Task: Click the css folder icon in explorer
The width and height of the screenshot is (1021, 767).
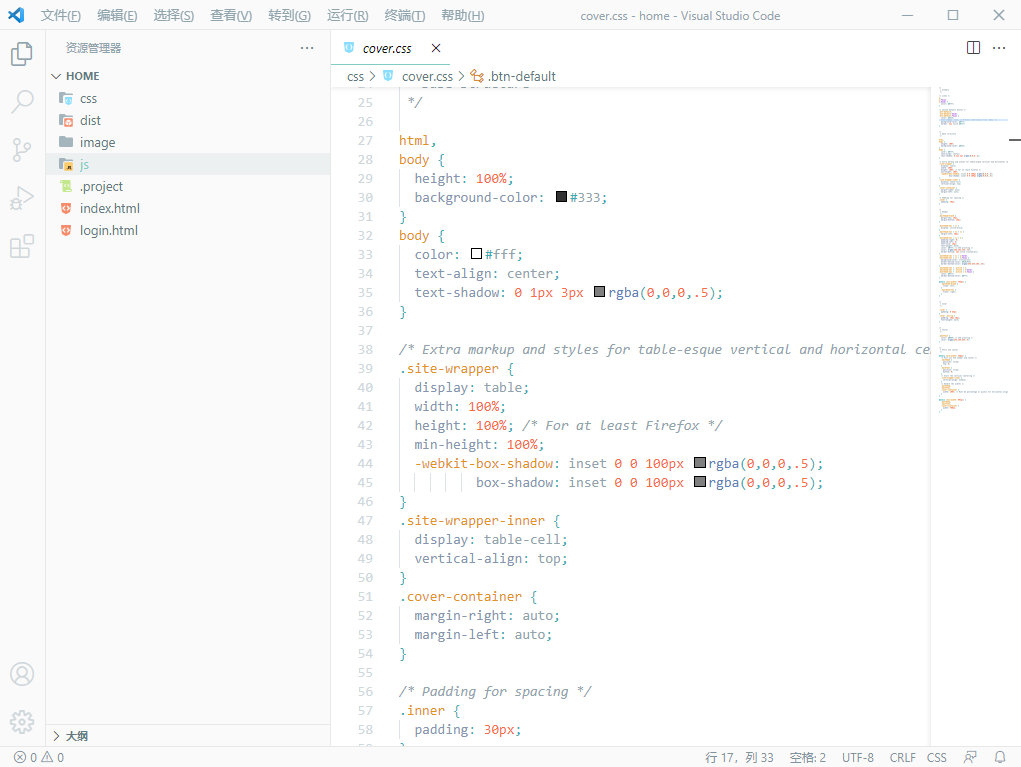Action: click(x=66, y=98)
